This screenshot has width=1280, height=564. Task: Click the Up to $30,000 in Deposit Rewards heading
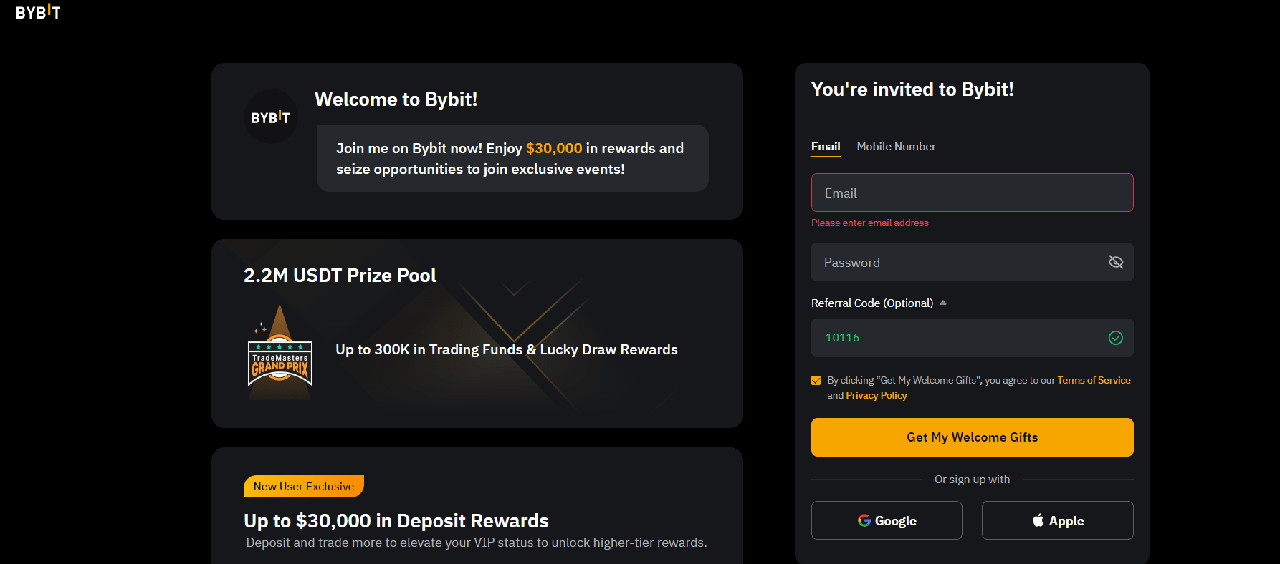[396, 521]
